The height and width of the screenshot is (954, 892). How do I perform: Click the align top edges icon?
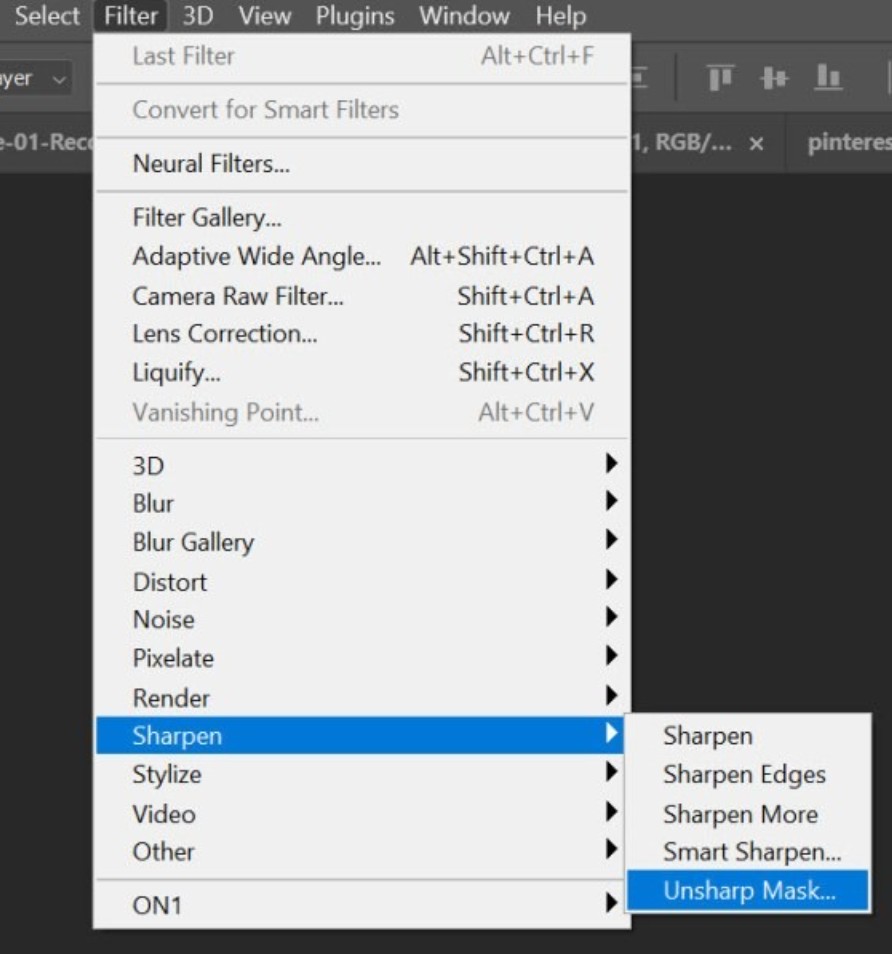720,77
